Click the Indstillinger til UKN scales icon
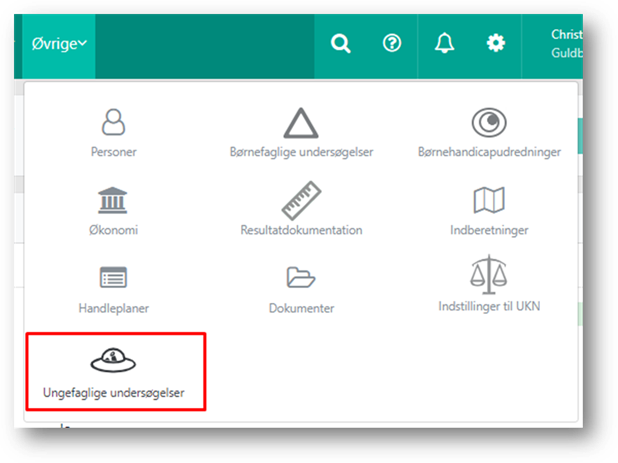This screenshot has height=463, width=618. tap(489, 274)
